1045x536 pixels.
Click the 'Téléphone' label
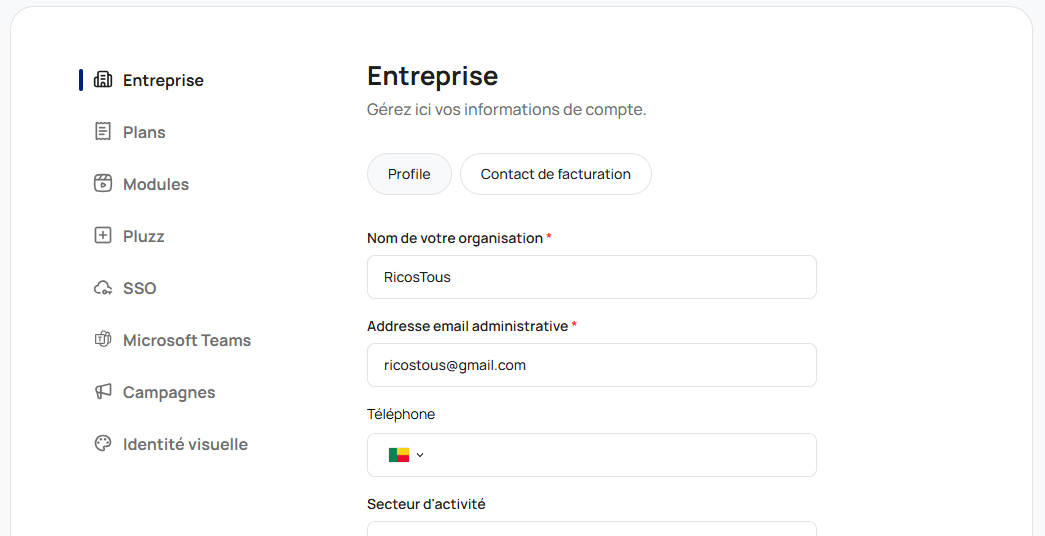point(401,414)
